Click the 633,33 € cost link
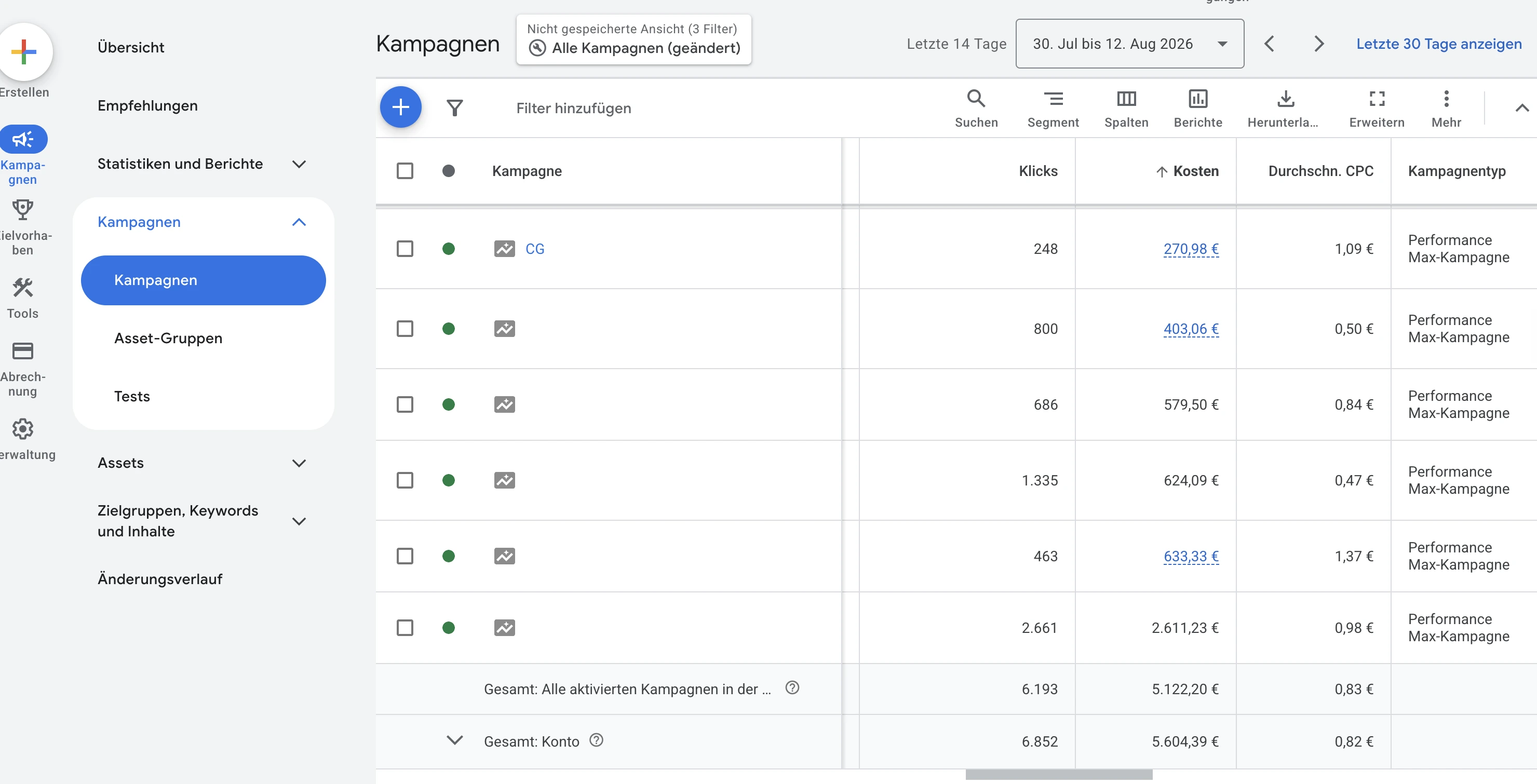Viewport: 1537px width, 784px height. click(x=1191, y=556)
